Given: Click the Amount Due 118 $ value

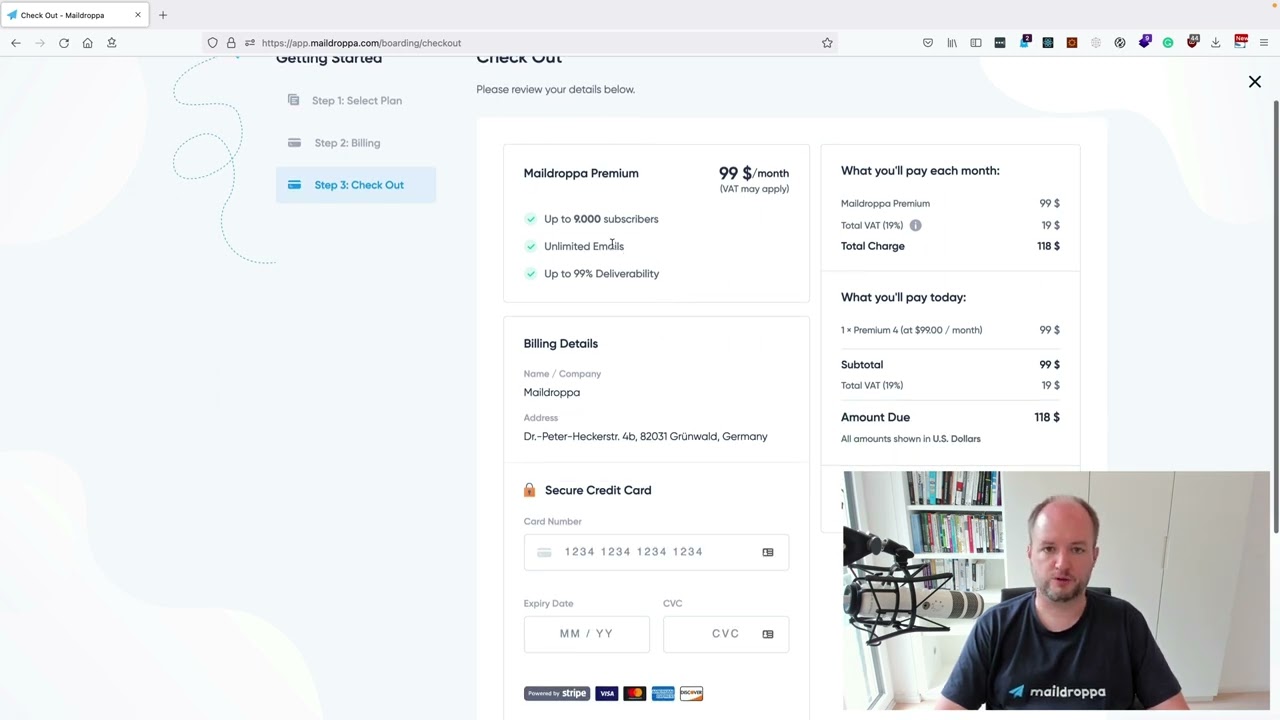Looking at the screenshot, I should [1047, 417].
